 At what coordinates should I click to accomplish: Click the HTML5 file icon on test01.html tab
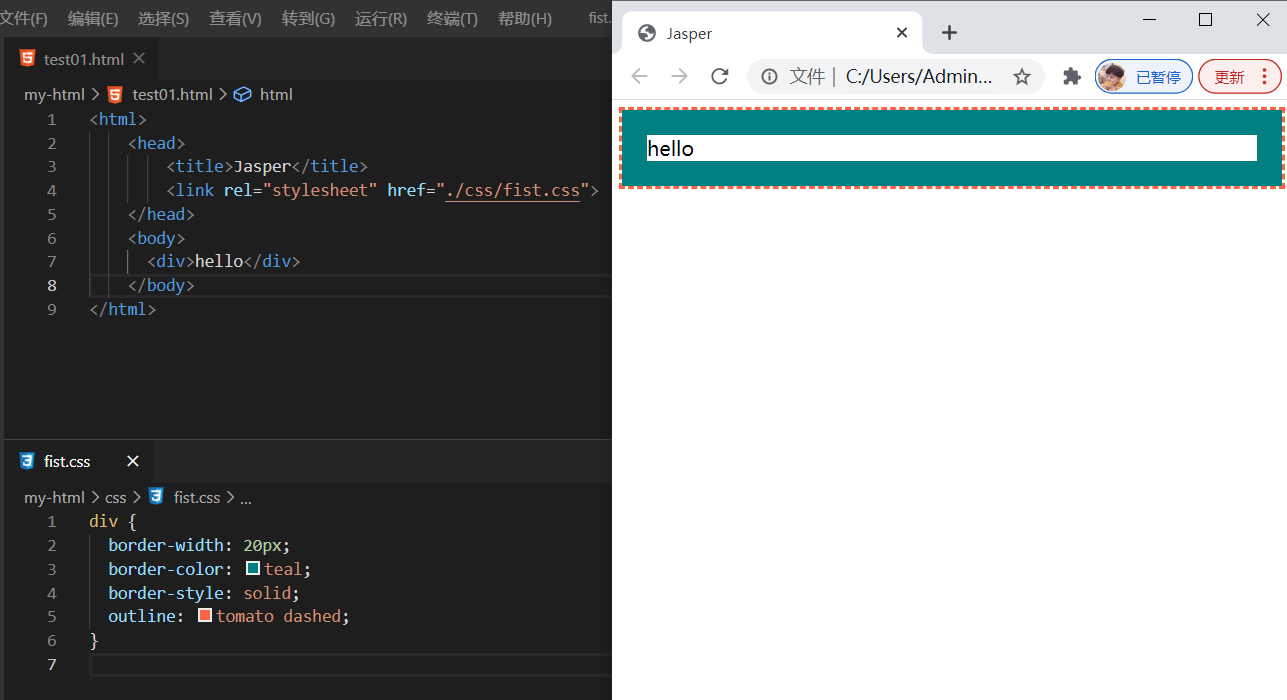27,59
